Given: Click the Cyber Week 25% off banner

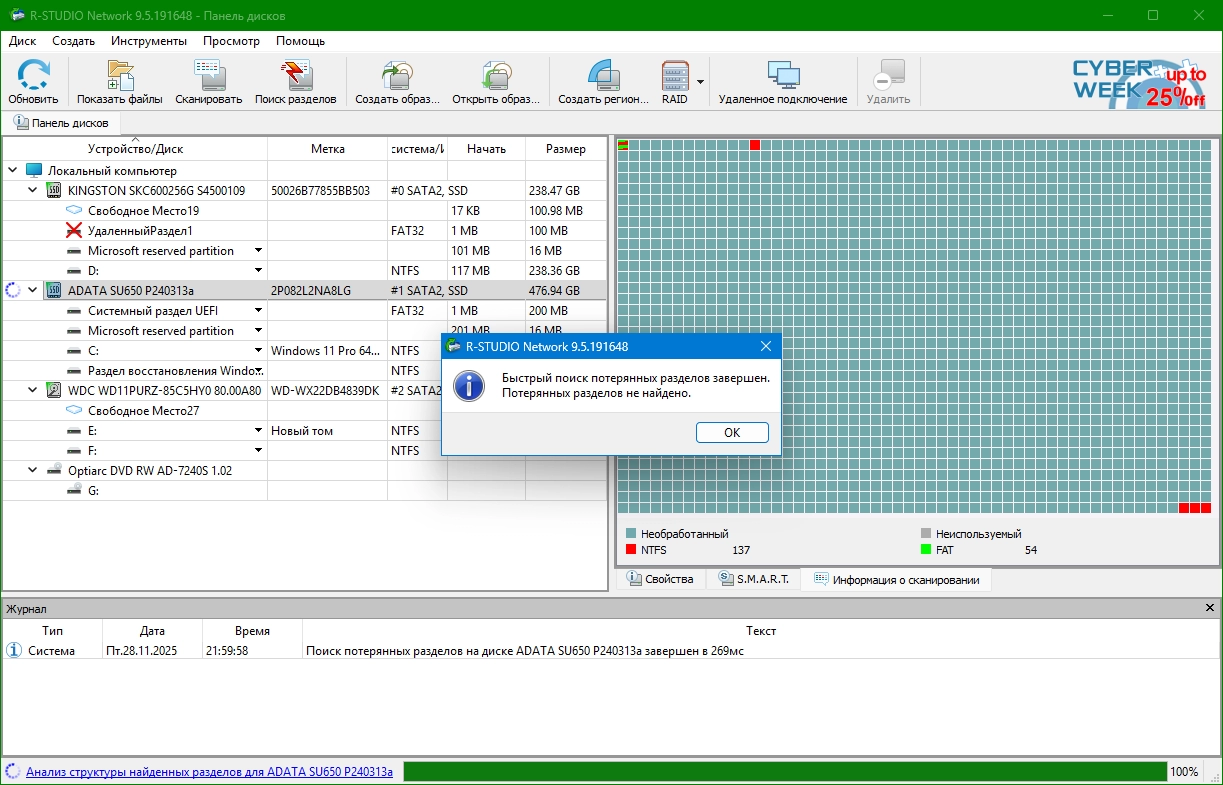Looking at the screenshot, I should pos(1140,82).
